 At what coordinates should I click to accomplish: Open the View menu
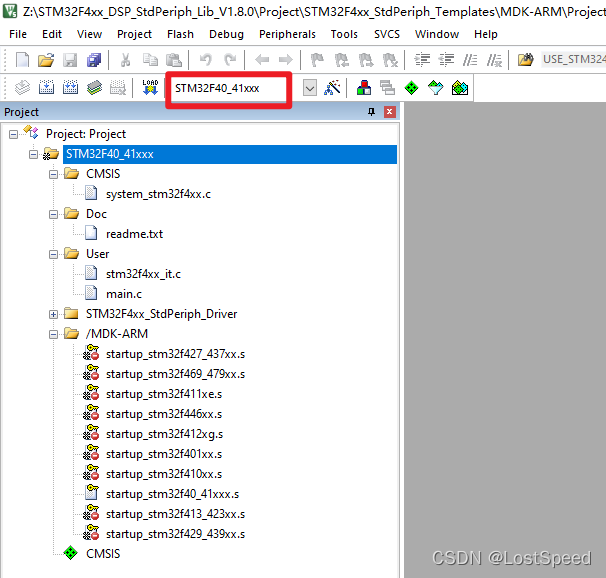(89, 34)
